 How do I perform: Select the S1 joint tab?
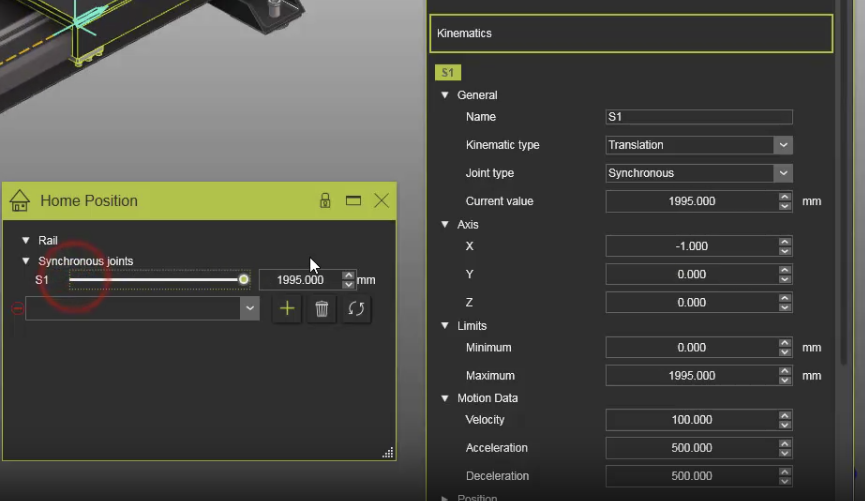coord(448,73)
